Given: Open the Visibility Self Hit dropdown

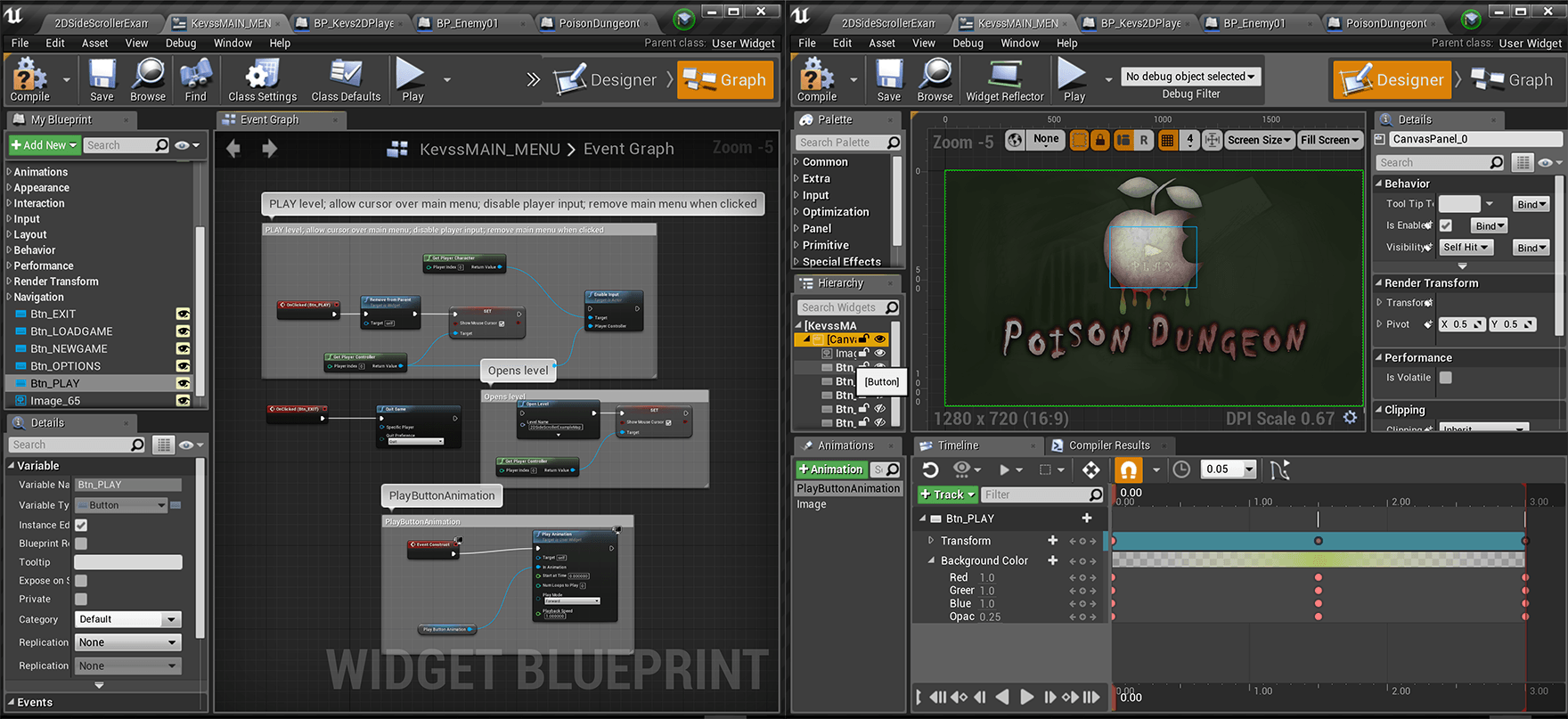Looking at the screenshot, I should click(x=1466, y=248).
